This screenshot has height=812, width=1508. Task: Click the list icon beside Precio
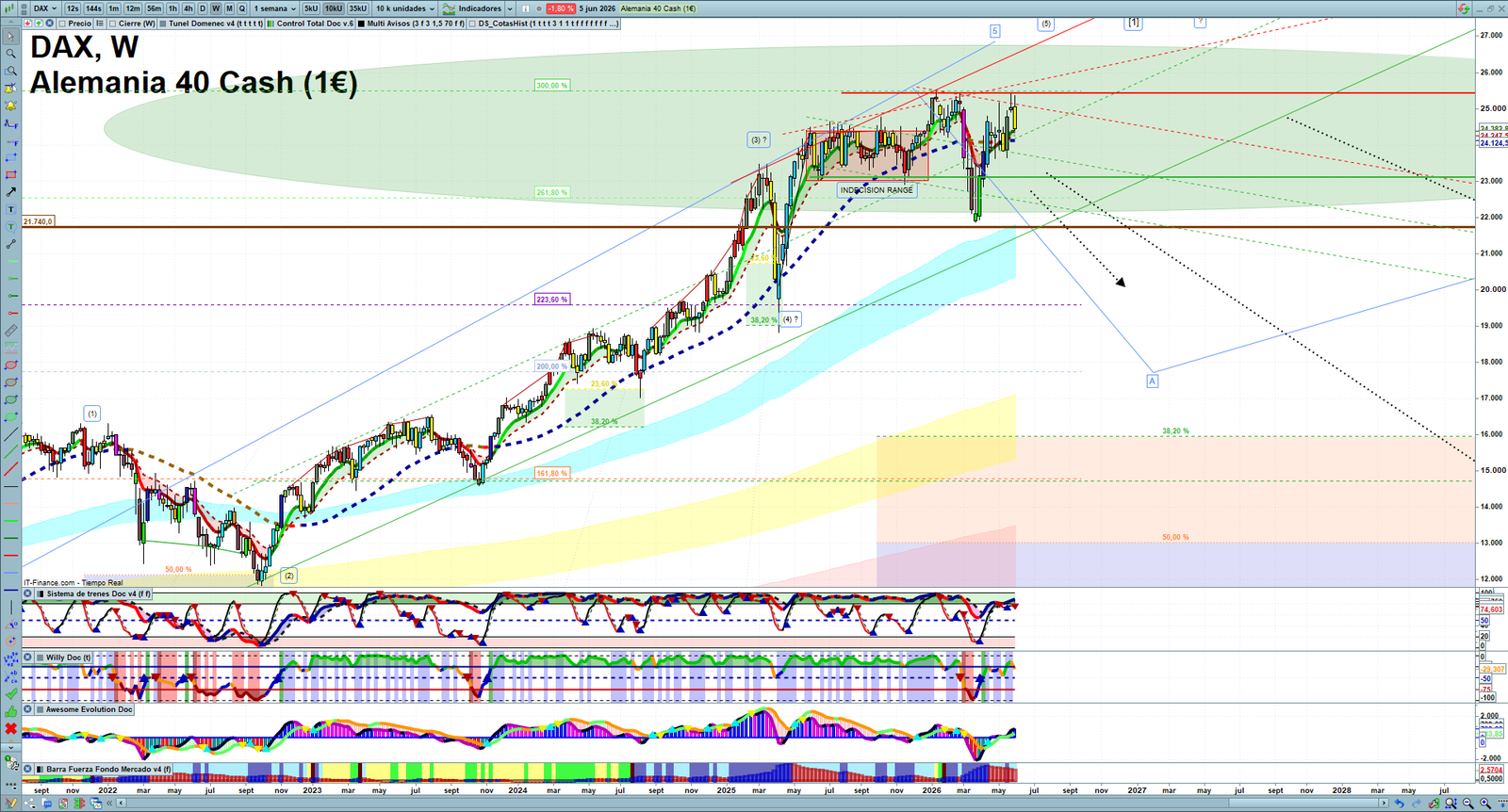point(99,24)
